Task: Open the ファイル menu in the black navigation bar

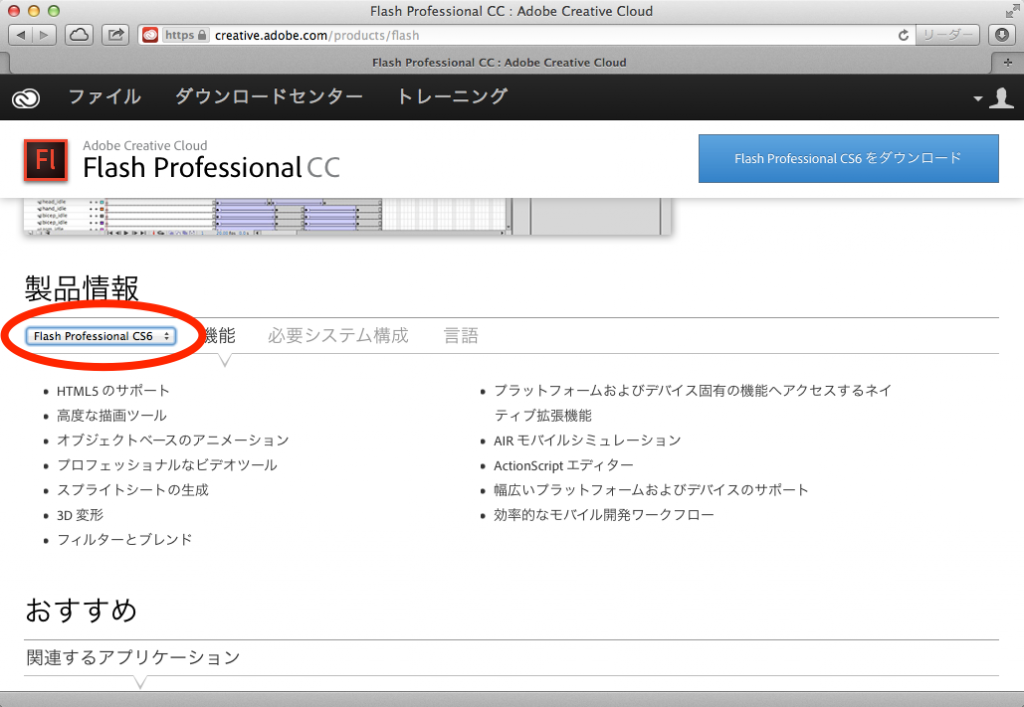Action: 106,97
